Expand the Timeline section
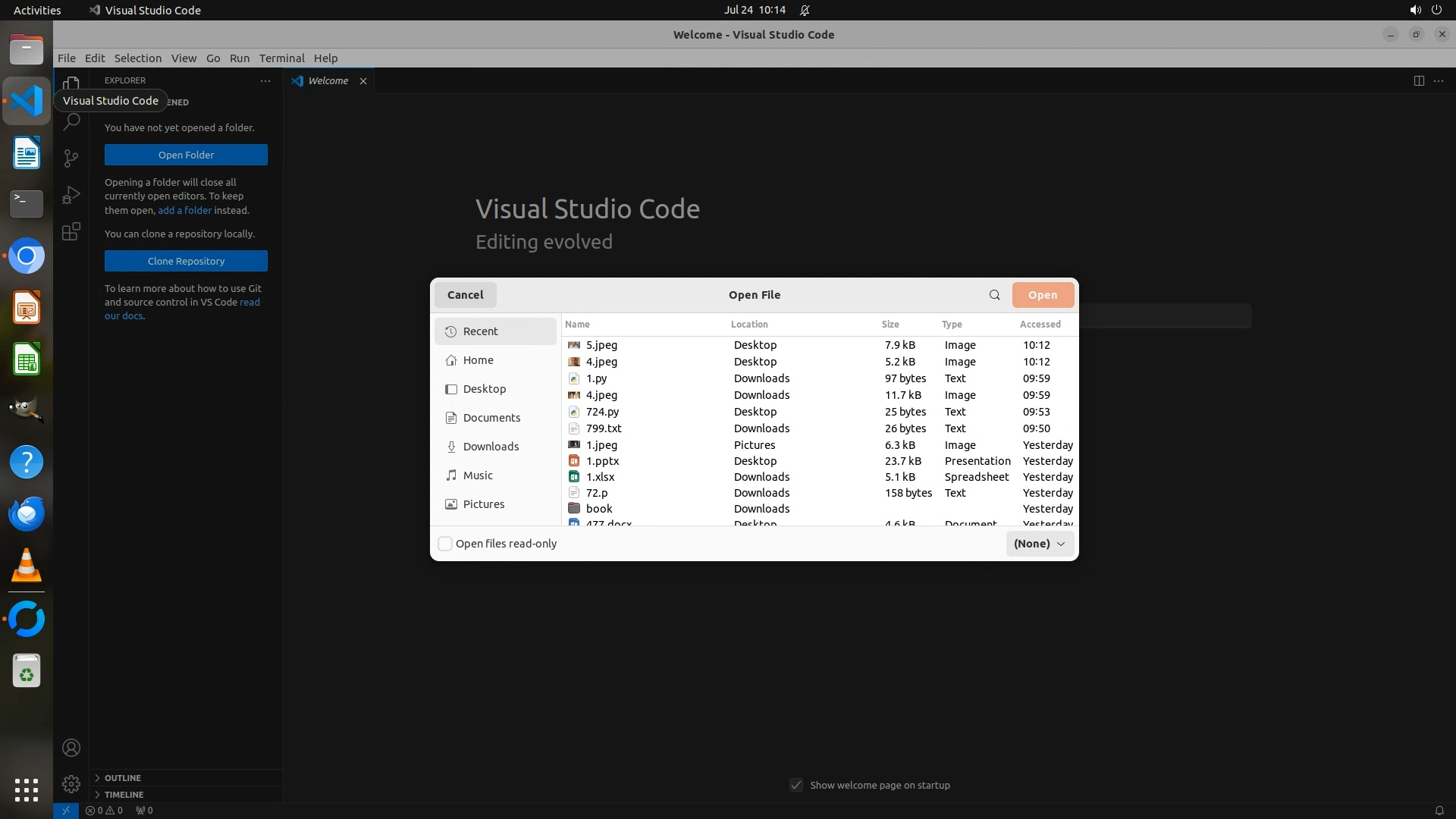The image size is (1456, 819). [124, 795]
